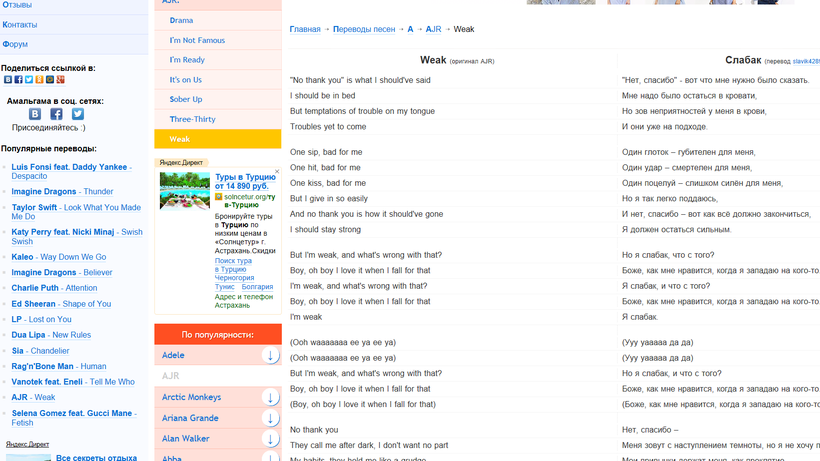Viewport: 820px width, 461px height.
Task: Expand Alan Walker song list arrow
Action: pyautogui.click(x=270, y=439)
